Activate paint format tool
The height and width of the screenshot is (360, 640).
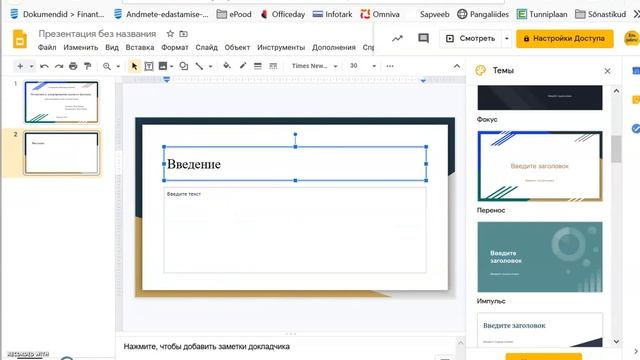click(x=87, y=66)
